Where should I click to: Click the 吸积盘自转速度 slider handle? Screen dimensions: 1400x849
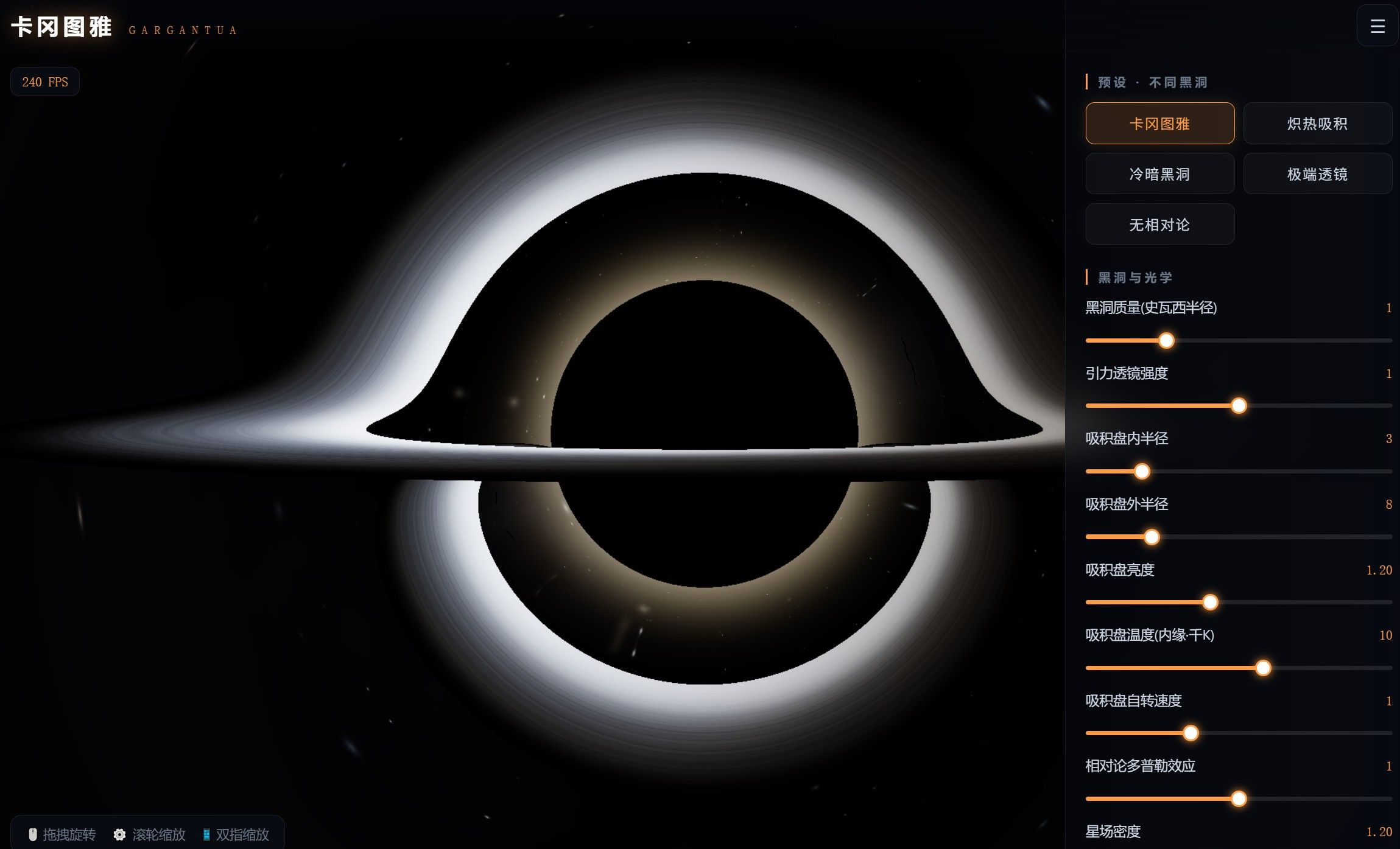[x=1191, y=733]
